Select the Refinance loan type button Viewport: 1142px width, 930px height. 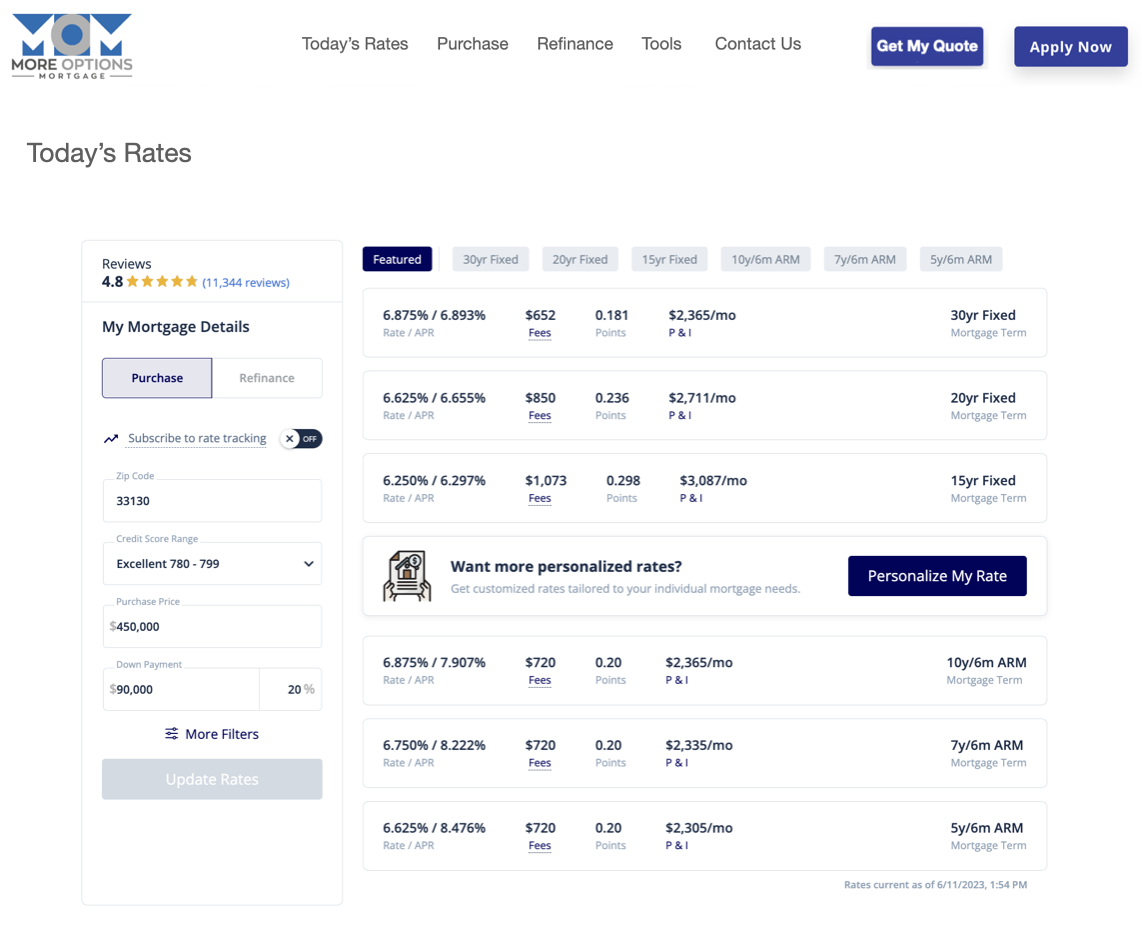[267, 378]
